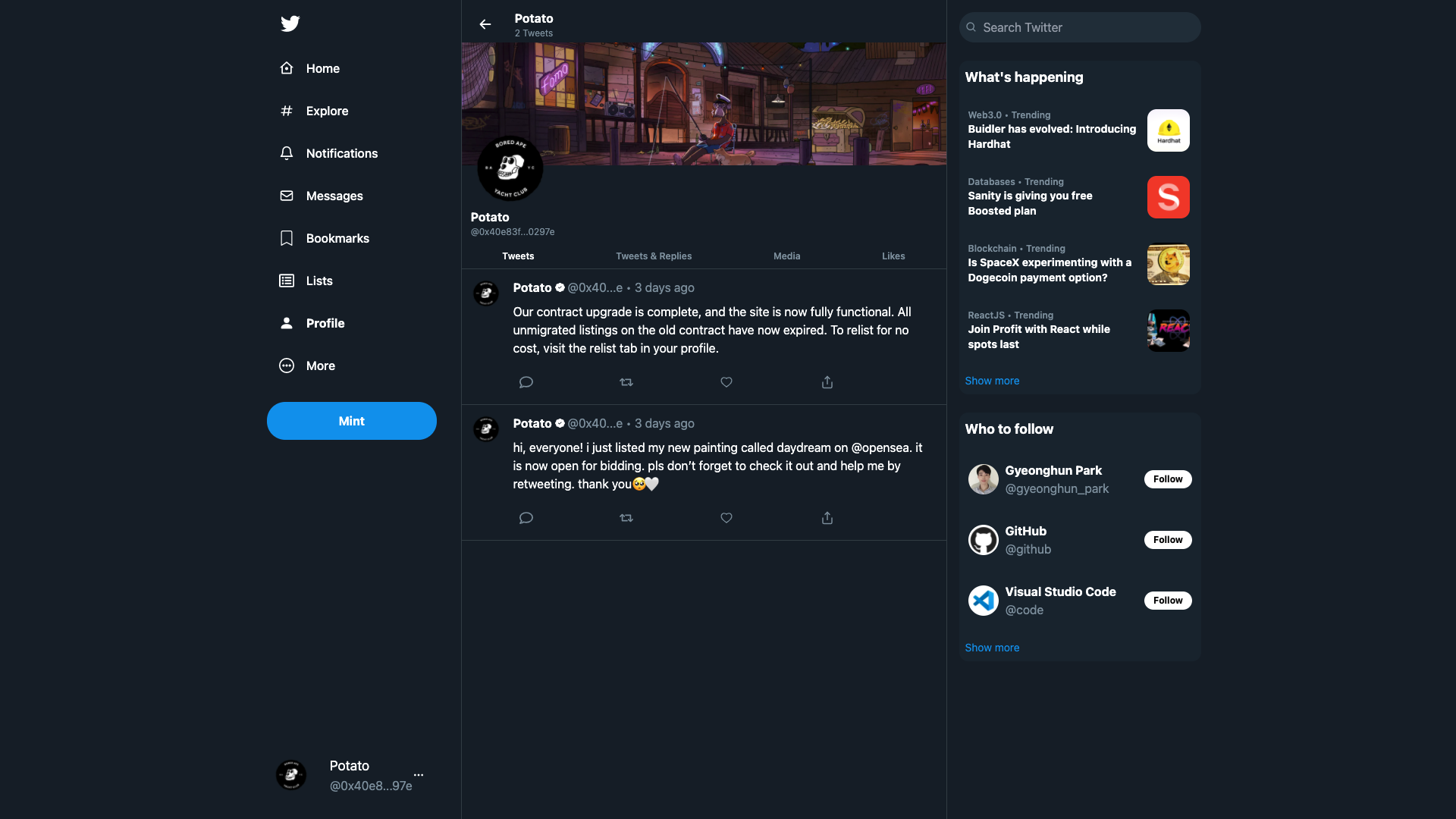Click the Bookmarks ribbon icon
Image resolution: width=1456 pixels, height=819 pixels.
(286, 238)
